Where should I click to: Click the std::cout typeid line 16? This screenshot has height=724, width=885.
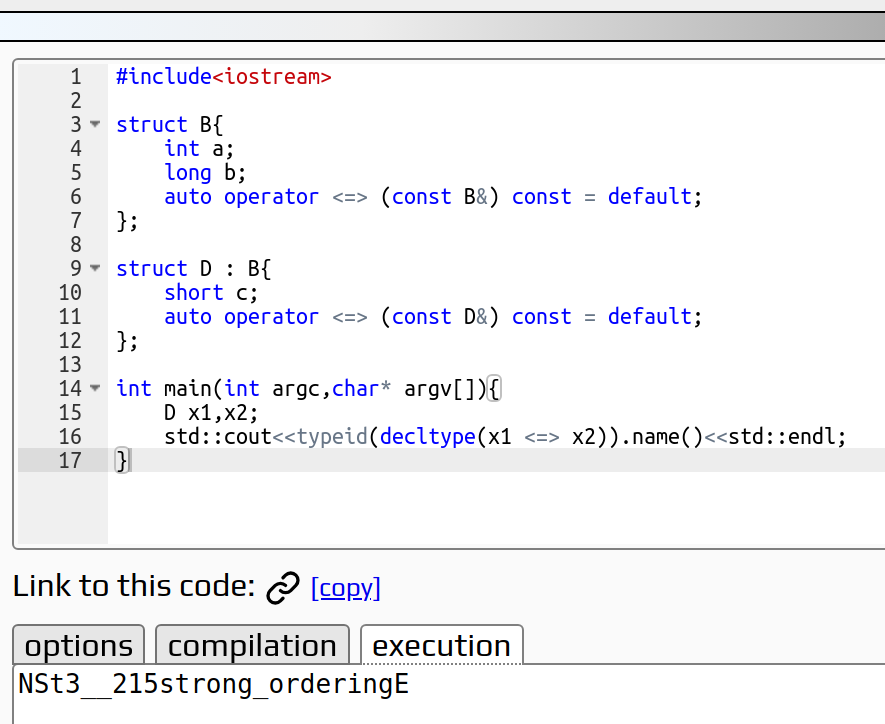(505, 437)
